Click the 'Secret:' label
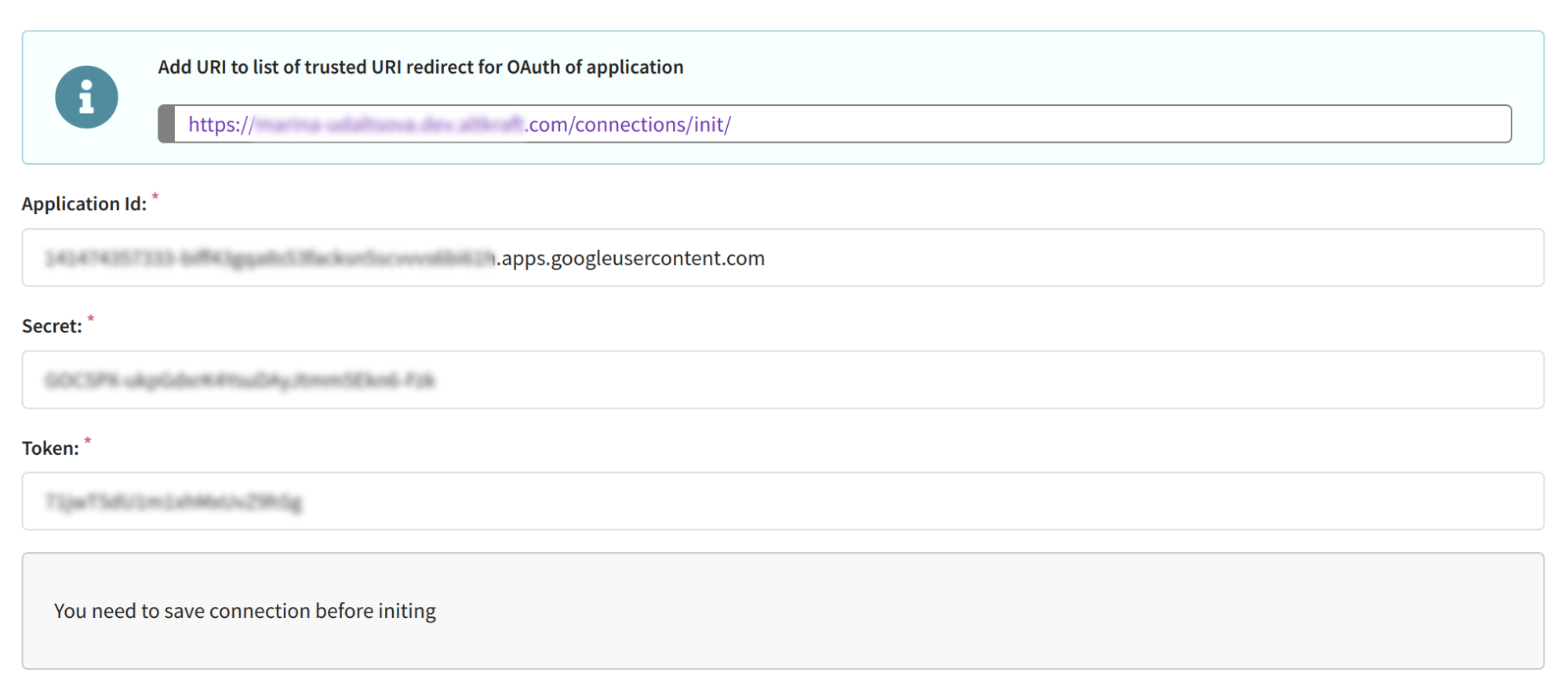The height and width of the screenshot is (694, 1568). [52, 326]
